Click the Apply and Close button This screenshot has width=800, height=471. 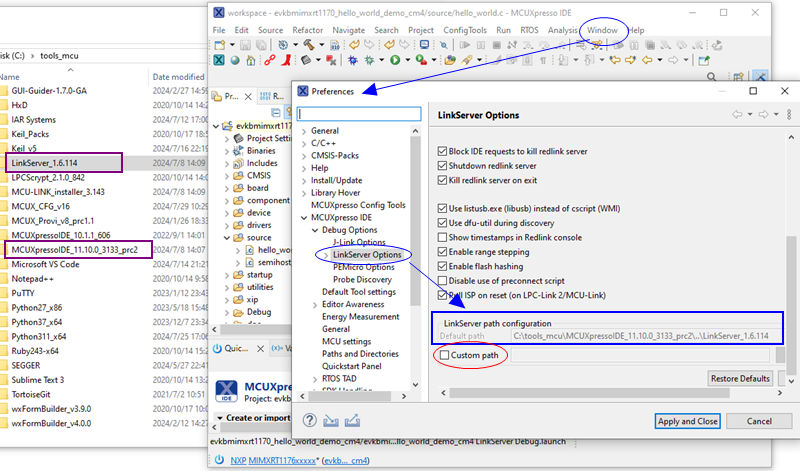coord(687,421)
